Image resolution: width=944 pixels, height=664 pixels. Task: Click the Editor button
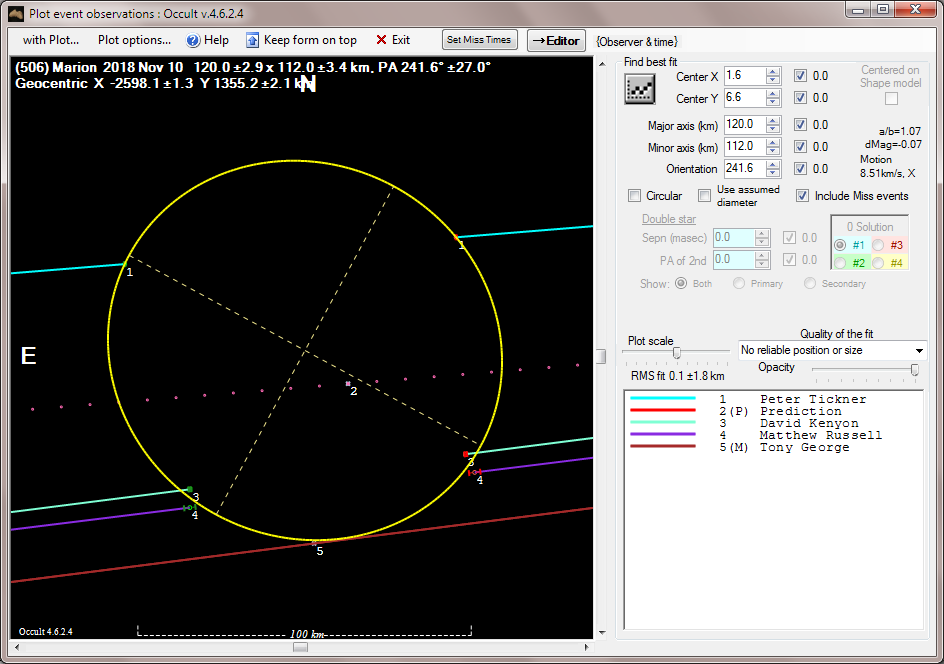tap(556, 40)
